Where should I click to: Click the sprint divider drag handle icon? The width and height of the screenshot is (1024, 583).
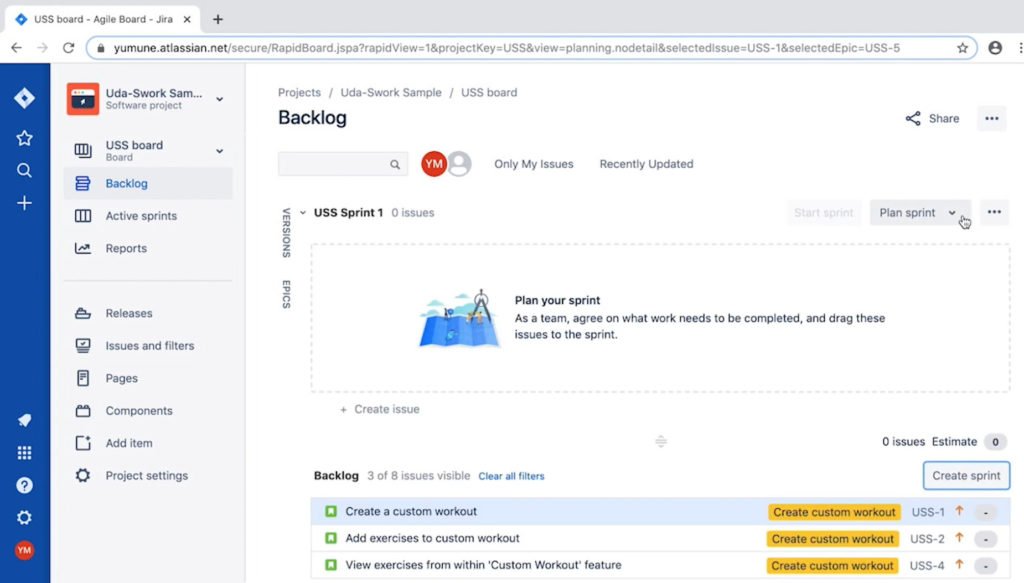661,442
